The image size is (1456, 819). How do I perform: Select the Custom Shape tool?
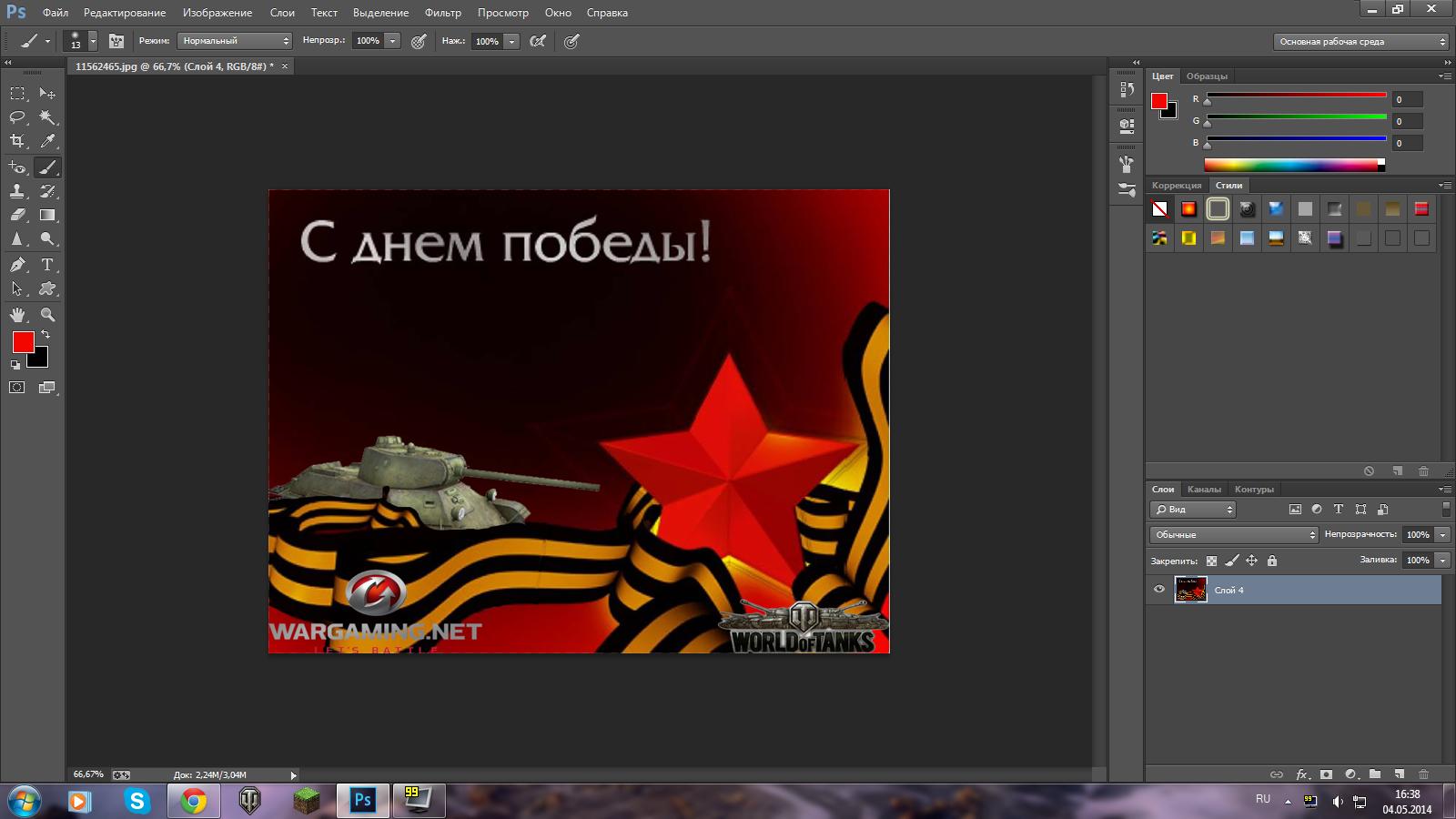coord(47,288)
